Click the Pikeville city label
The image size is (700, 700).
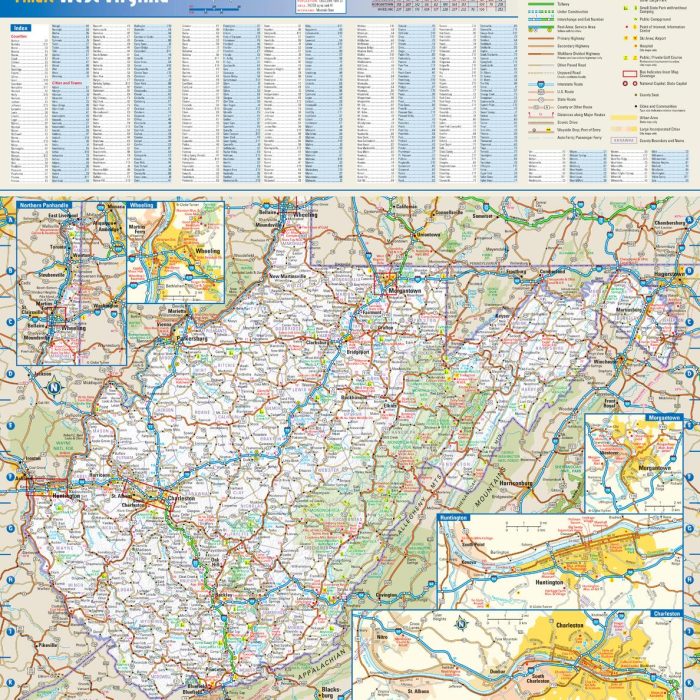click(x=47, y=645)
